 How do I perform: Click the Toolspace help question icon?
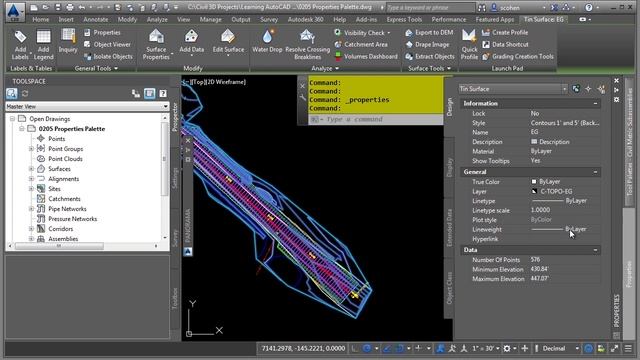pos(163,94)
